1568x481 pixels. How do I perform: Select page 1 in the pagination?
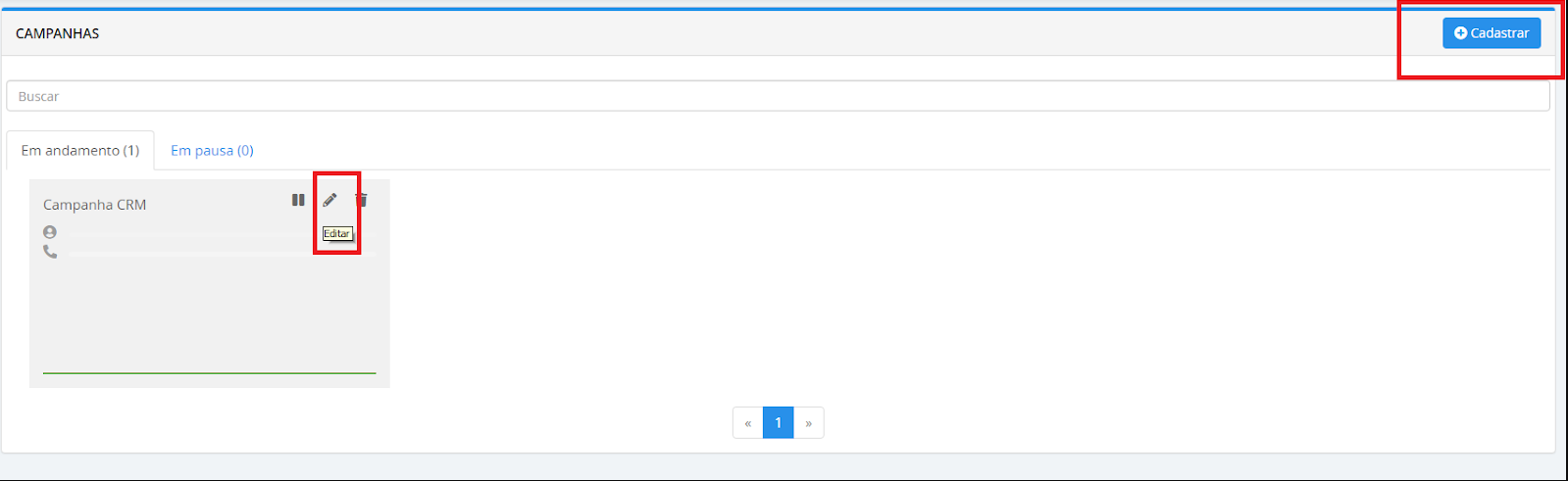click(x=779, y=423)
